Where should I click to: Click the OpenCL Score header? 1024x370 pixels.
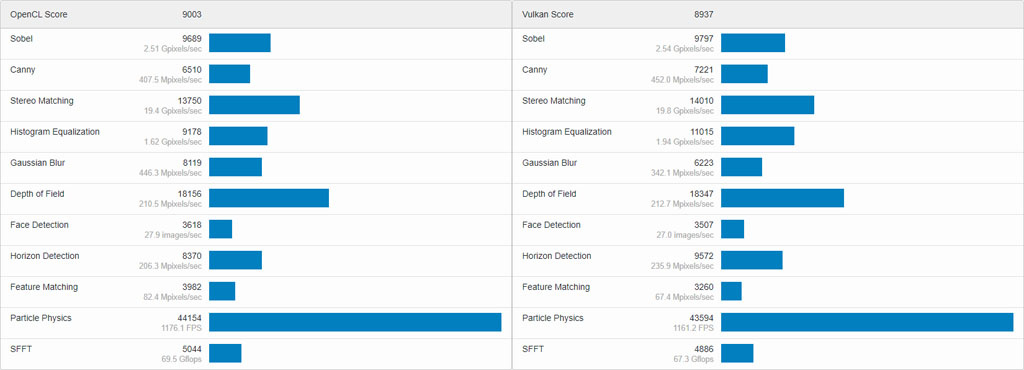39,14
